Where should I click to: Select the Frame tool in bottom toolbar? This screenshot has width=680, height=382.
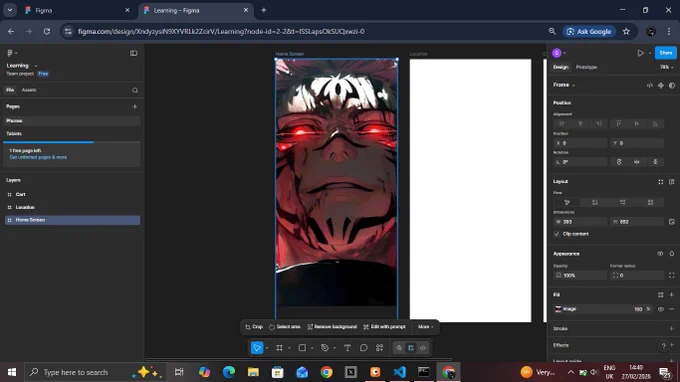pyautogui.click(x=279, y=348)
